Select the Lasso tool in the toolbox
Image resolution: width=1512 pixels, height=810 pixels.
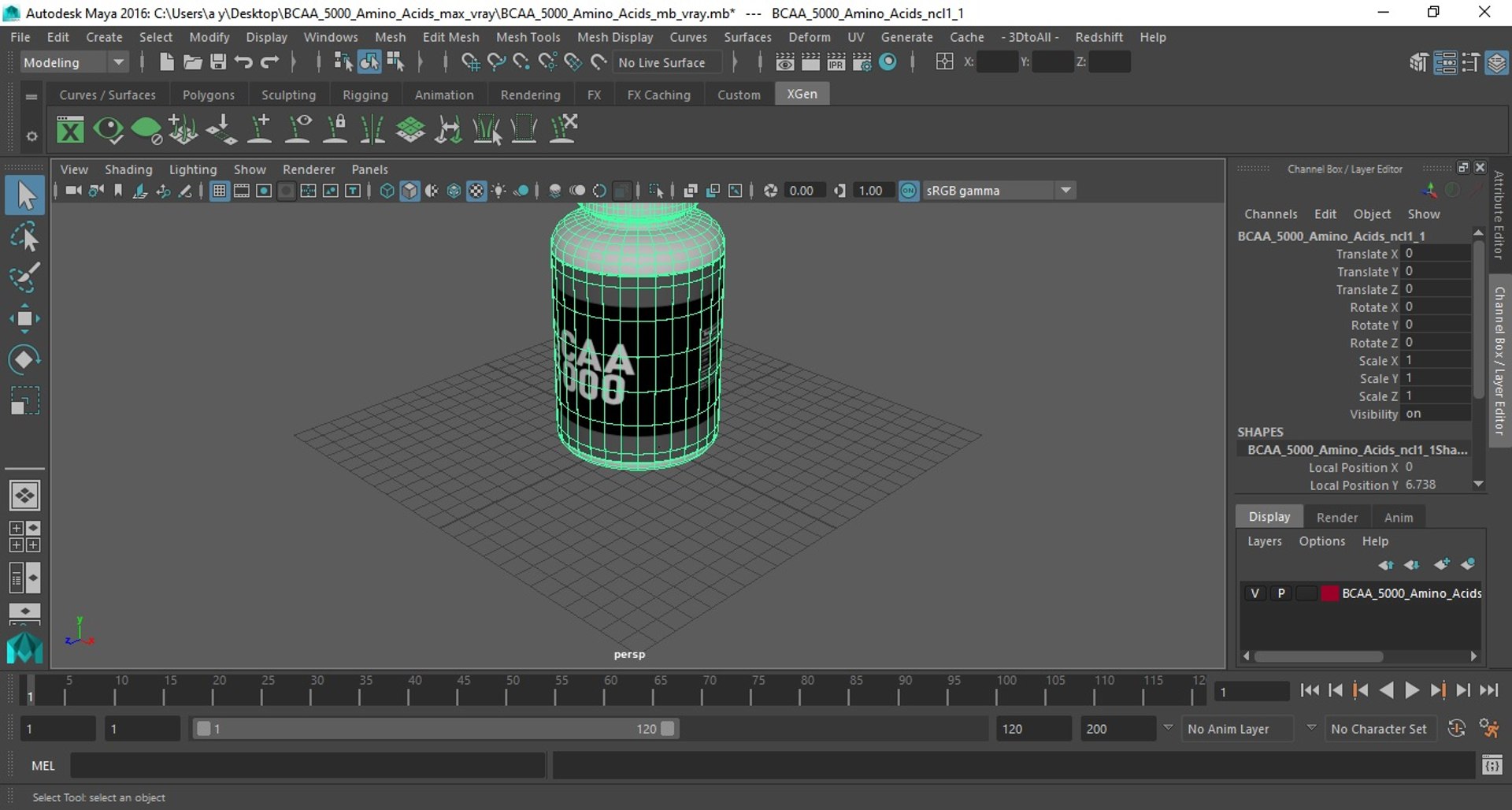pyautogui.click(x=24, y=236)
